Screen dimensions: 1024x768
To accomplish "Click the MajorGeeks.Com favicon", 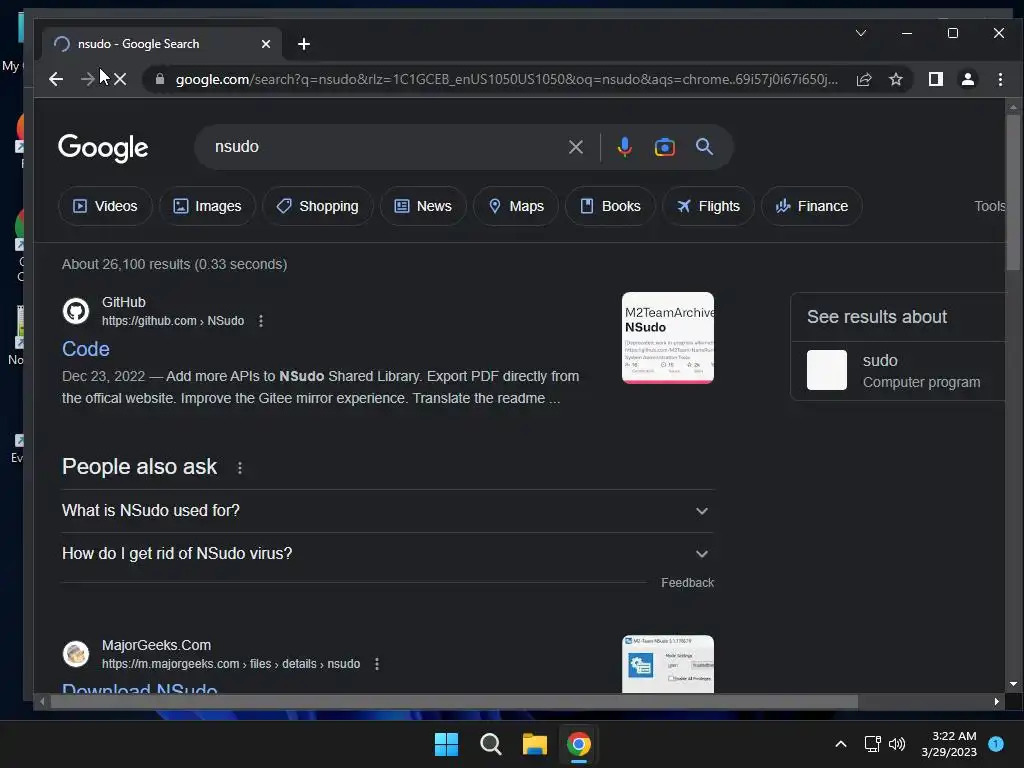I will 76,654.
